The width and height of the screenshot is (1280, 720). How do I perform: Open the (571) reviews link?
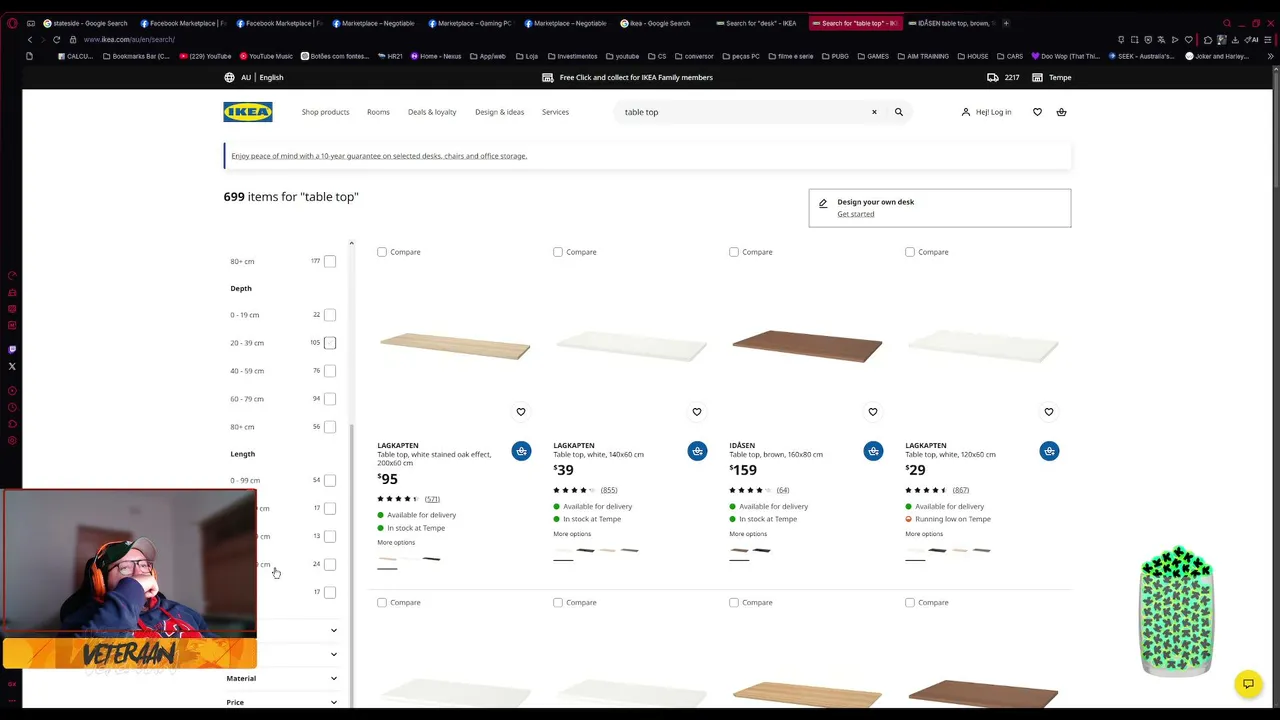click(432, 499)
